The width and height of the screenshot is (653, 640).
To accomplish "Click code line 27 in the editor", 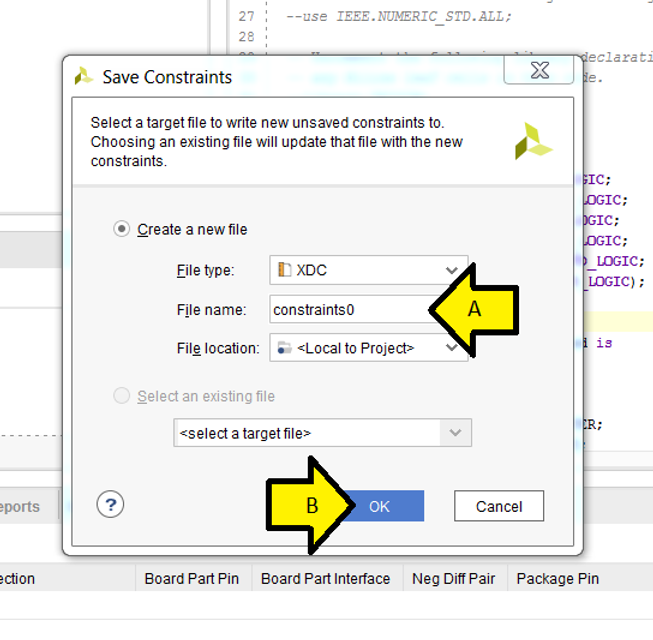I will (398, 17).
